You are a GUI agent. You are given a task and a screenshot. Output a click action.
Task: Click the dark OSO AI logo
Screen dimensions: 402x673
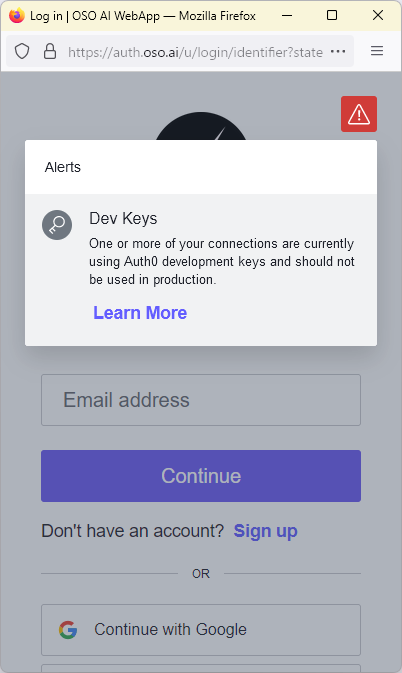click(x=201, y=126)
